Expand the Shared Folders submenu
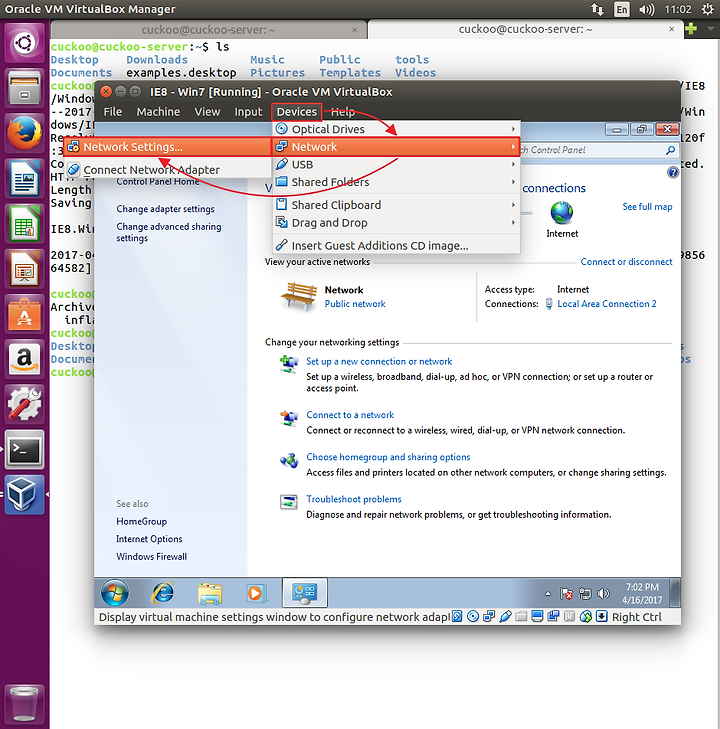This screenshot has height=729, width=720. point(396,182)
